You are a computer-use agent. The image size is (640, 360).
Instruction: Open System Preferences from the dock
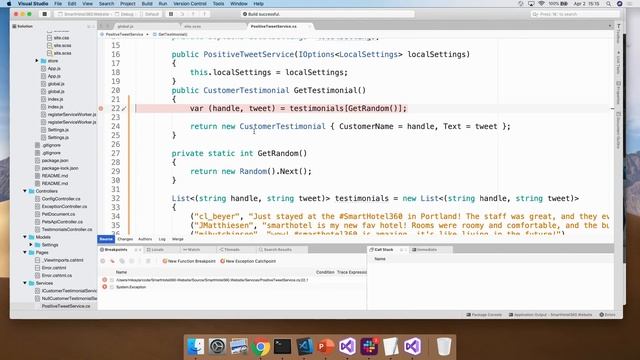coord(217,347)
